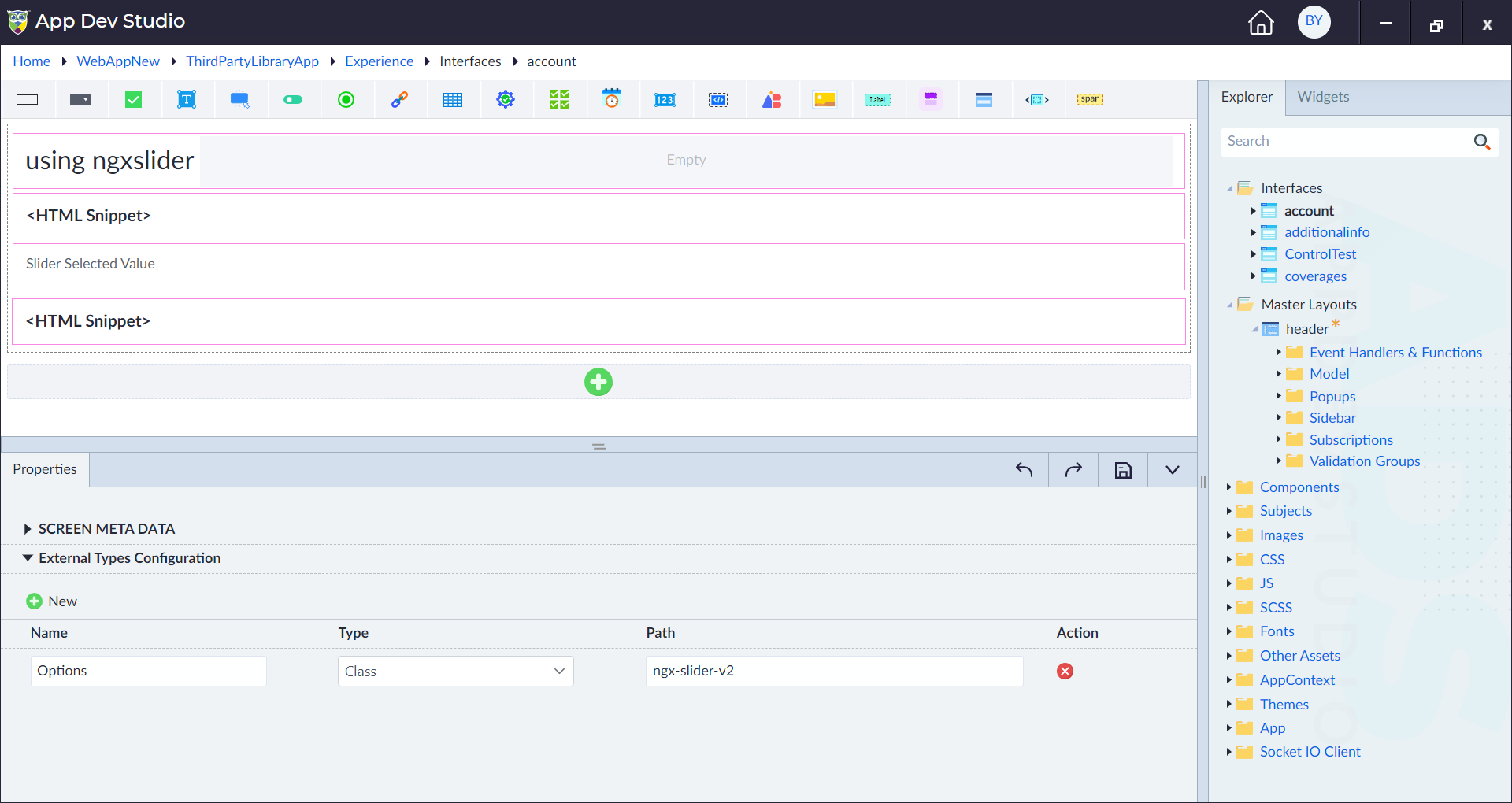This screenshot has width=1512, height=803.
Task: Open ThirdPartyLibraryApp breadcrumb link
Action: pyautogui.click(x=252, y=61)
